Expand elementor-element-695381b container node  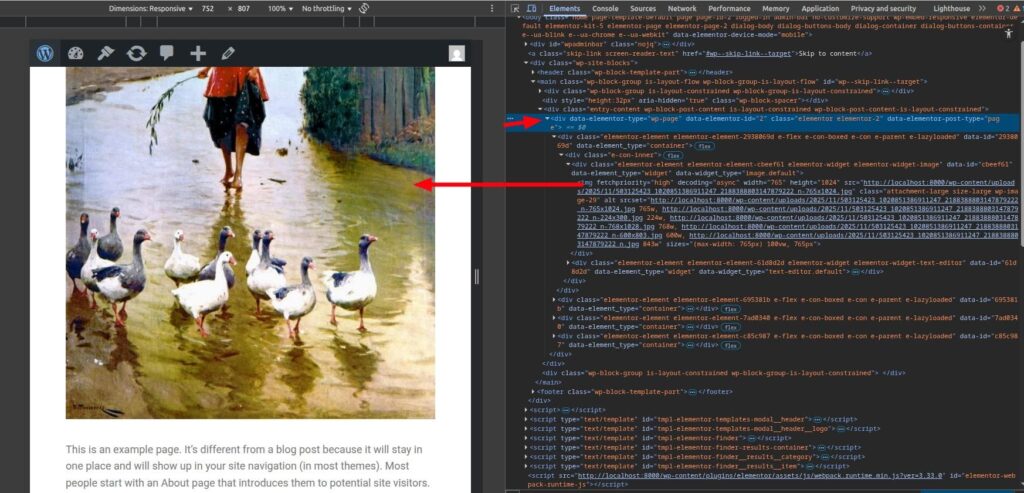coord(554,300)
